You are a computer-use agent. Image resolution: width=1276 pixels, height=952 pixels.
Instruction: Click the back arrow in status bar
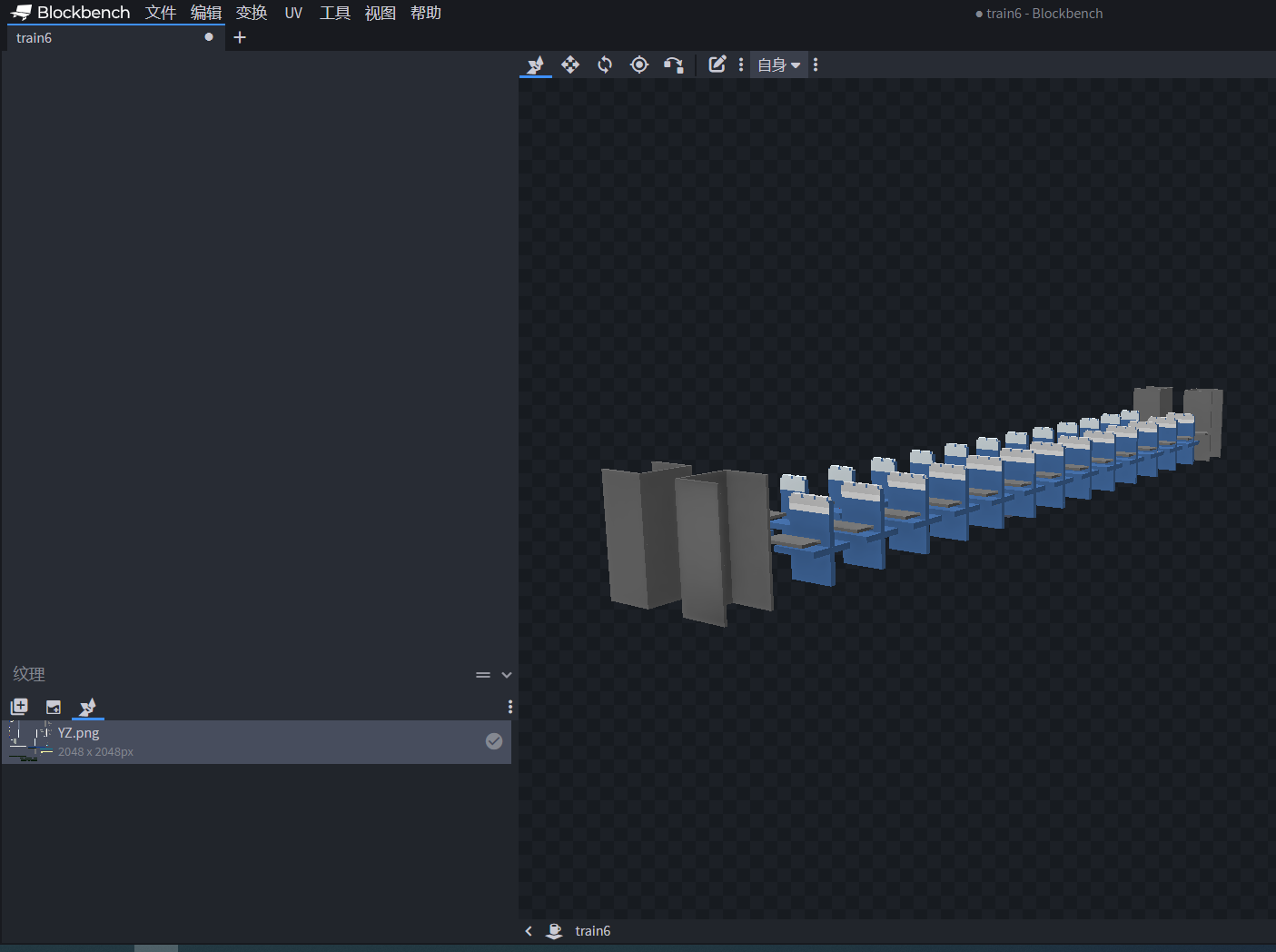tap(529, 931)
